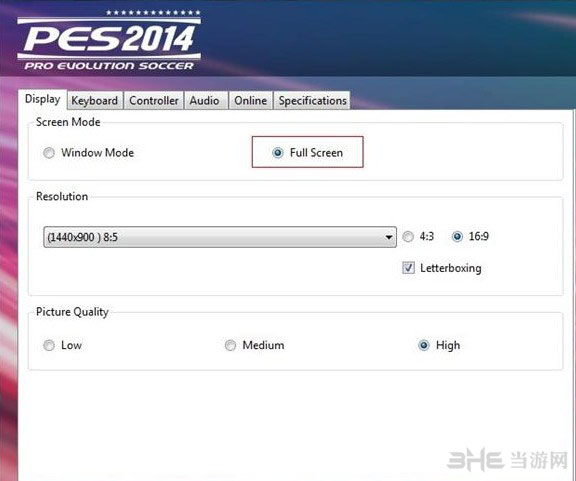
Task: Switch to the Keyboard tab
Action: coord(95,101)
